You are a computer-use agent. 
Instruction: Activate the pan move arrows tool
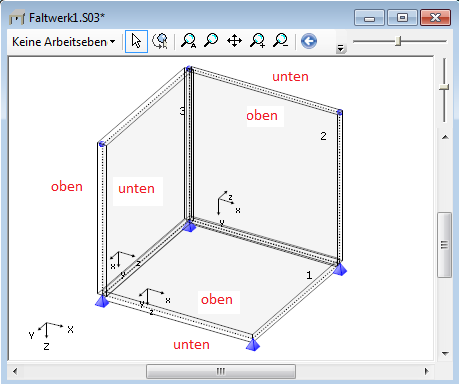pos(234,41)
